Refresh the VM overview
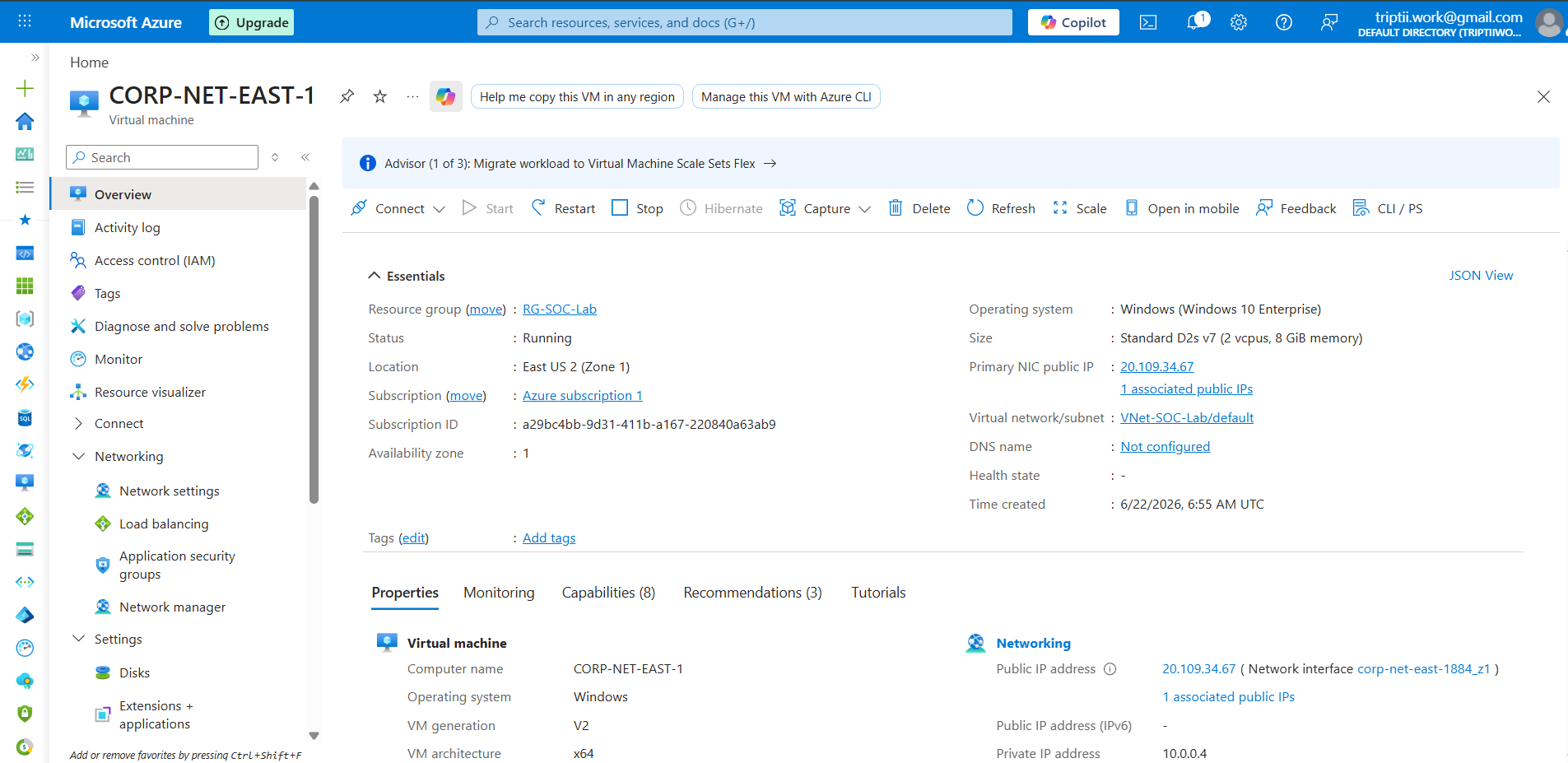 (x=1001, y=208)
